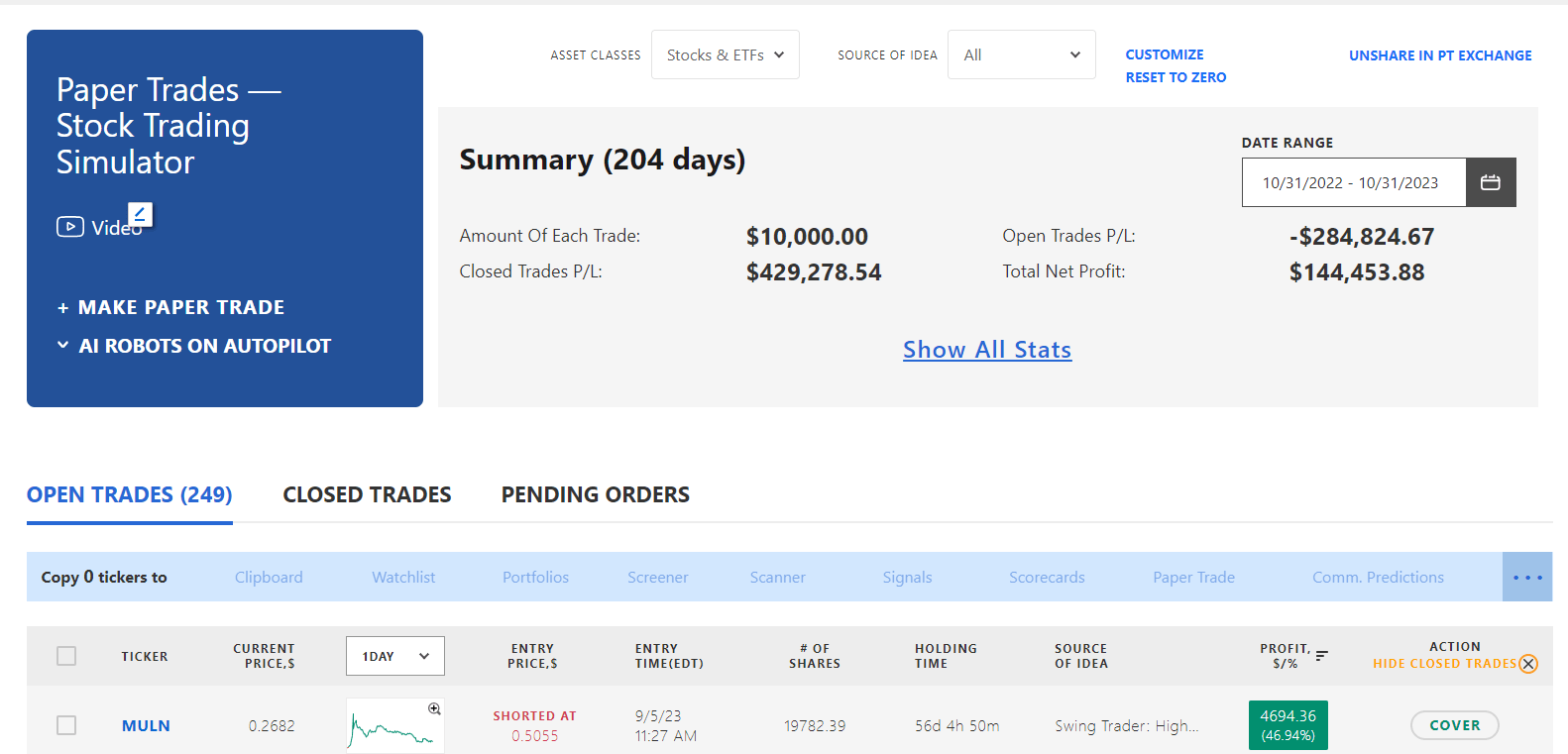Screen dimensions: 1568x754
Task: Expand AI Robots on Autopilot
Action: click(x=194, y=346)
